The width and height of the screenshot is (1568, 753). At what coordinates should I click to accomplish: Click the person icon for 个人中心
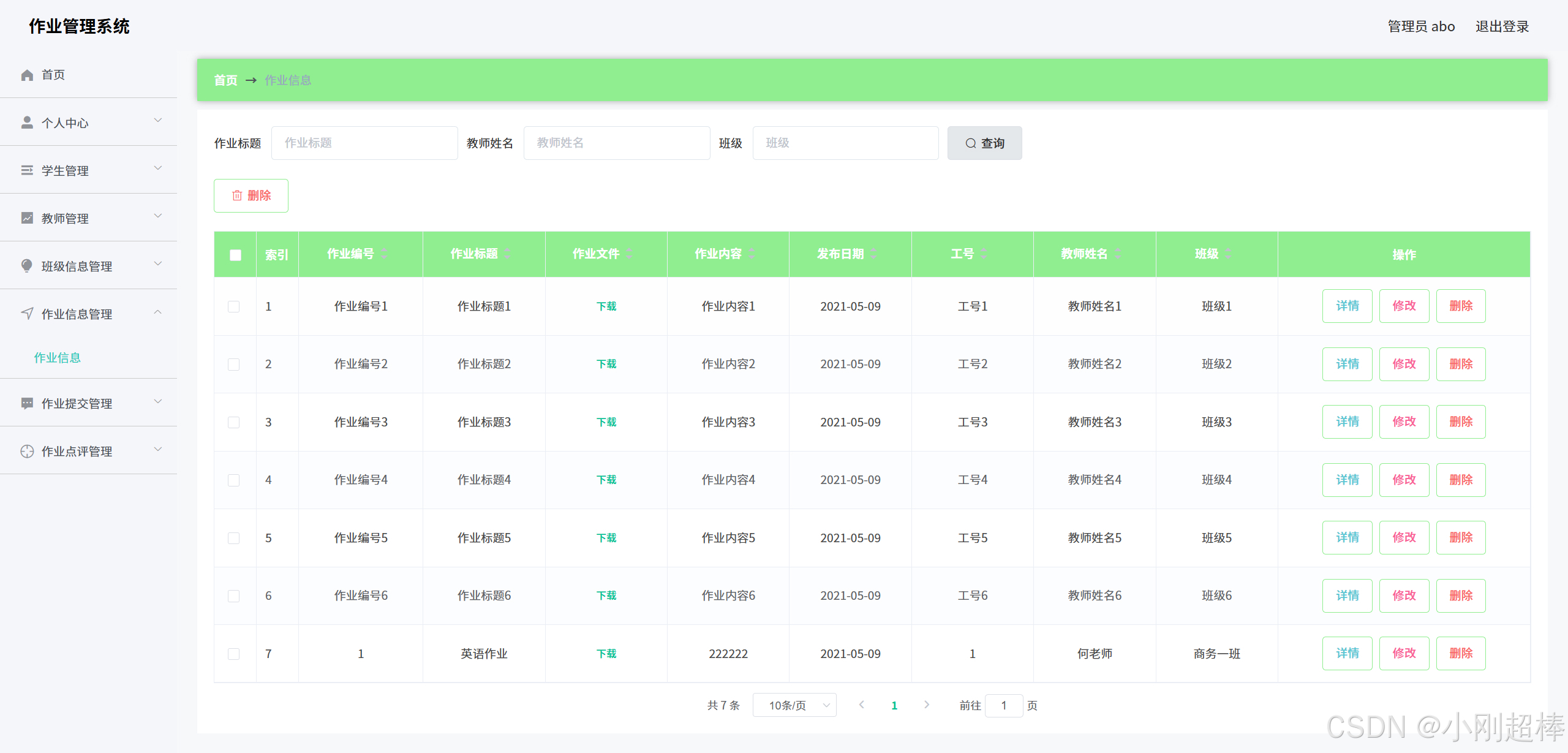click(x=27, y=123)
